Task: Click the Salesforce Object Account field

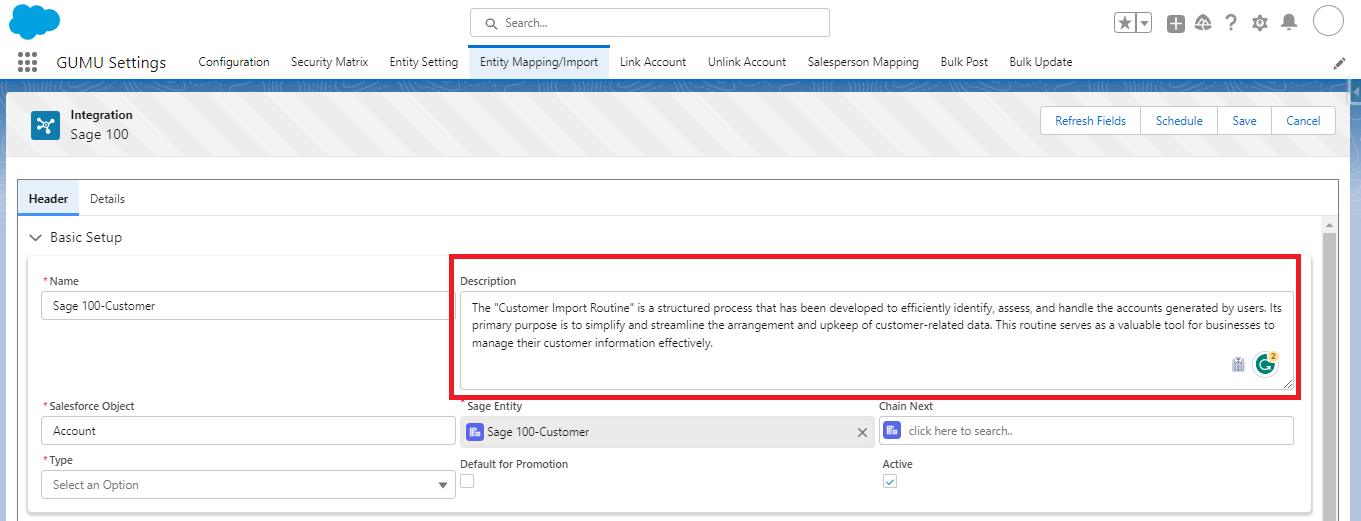Action: point(248,431)
